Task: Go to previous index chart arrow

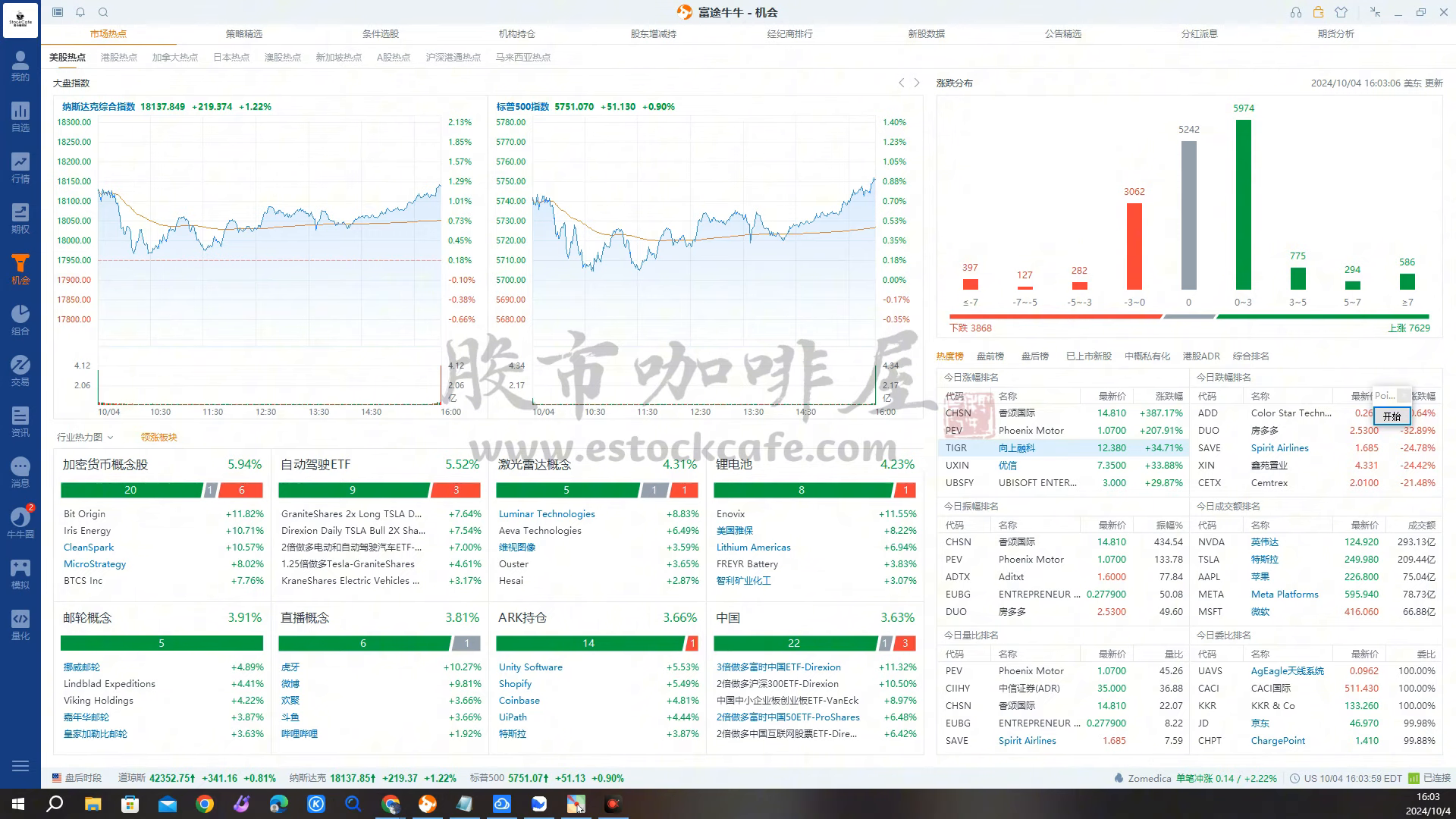Action: click(901, 83)
